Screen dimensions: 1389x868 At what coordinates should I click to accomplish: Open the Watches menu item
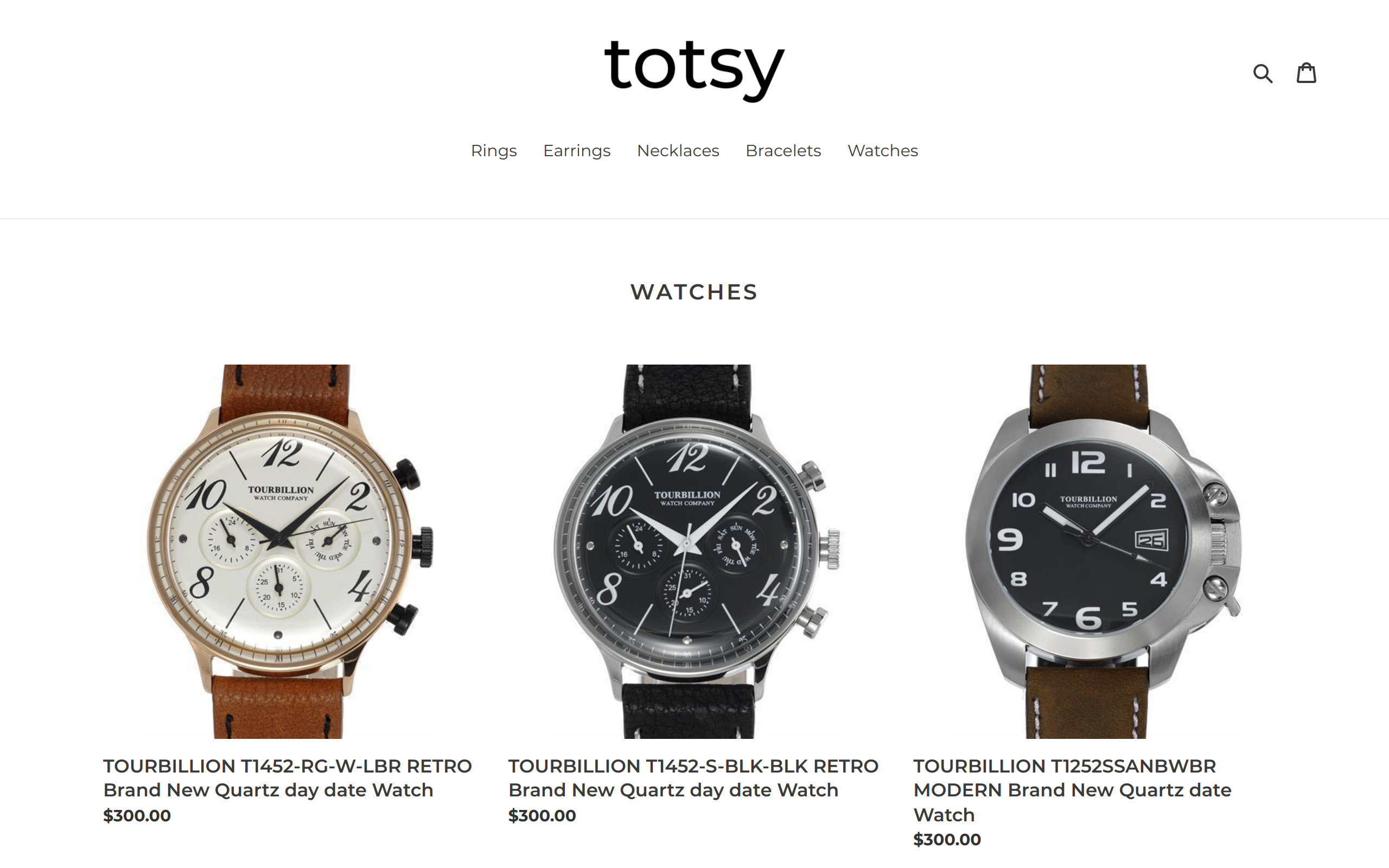(x=883, y=150)
